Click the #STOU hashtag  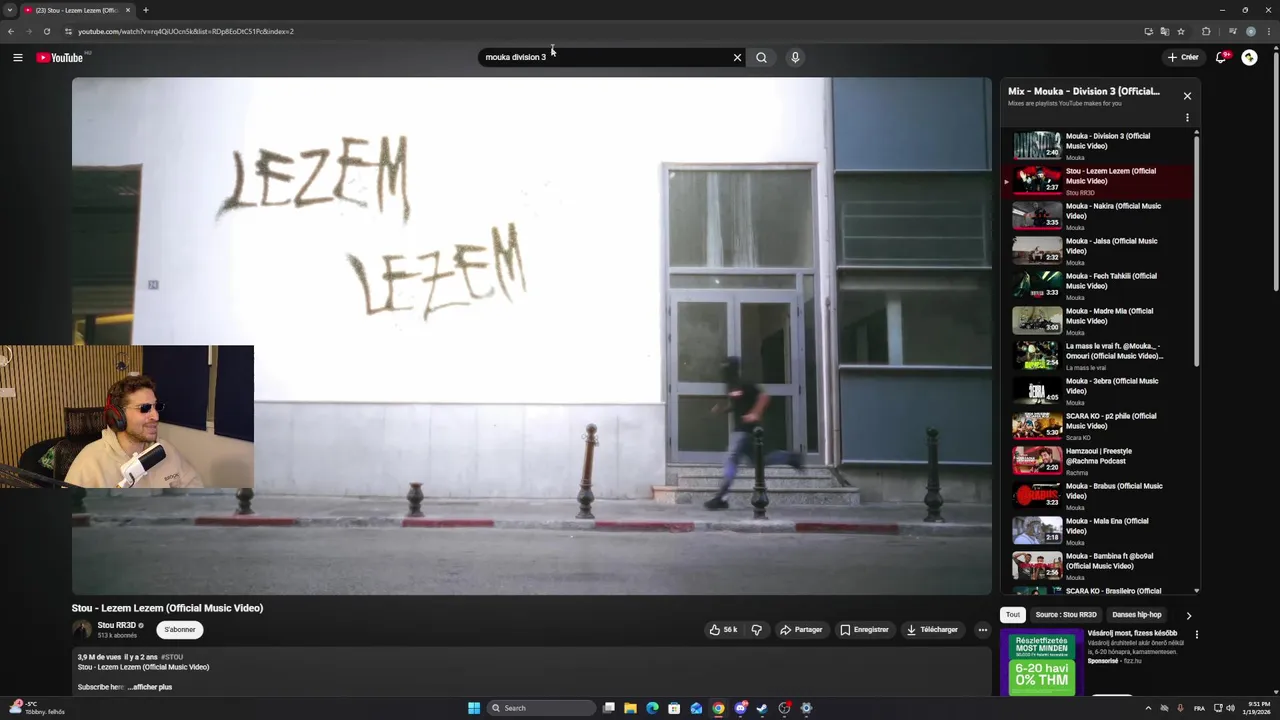(172, 657)
